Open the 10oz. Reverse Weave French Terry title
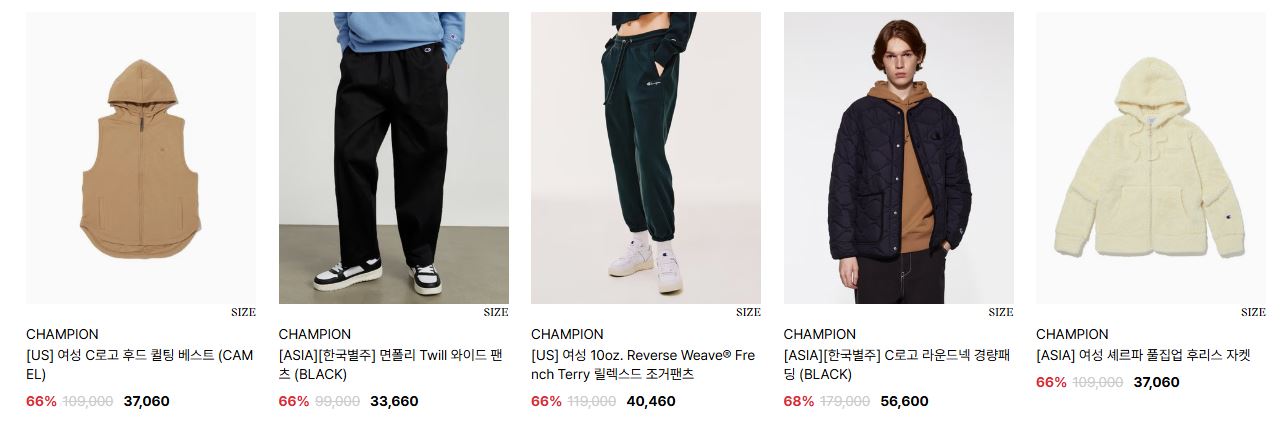 tap(644, 365)
